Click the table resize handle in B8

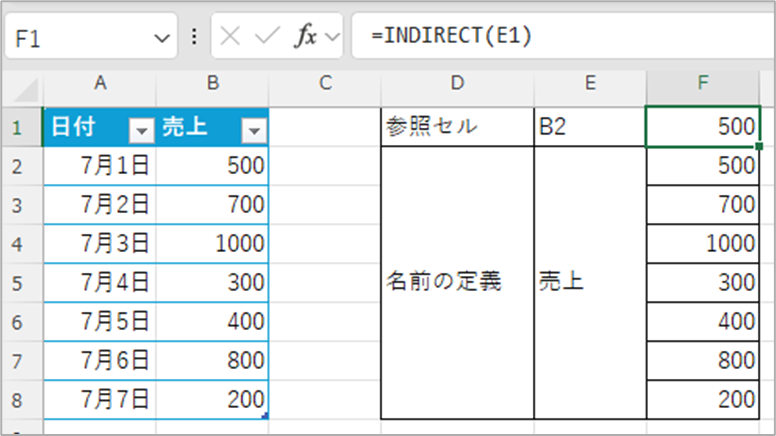coord(264,415)
